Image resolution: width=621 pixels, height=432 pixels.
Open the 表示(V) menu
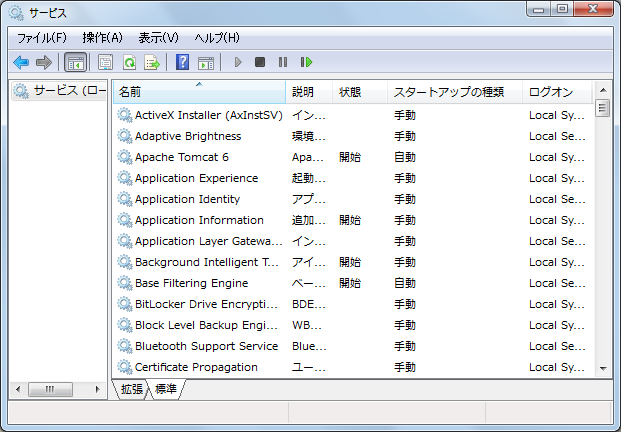point(158,37)
